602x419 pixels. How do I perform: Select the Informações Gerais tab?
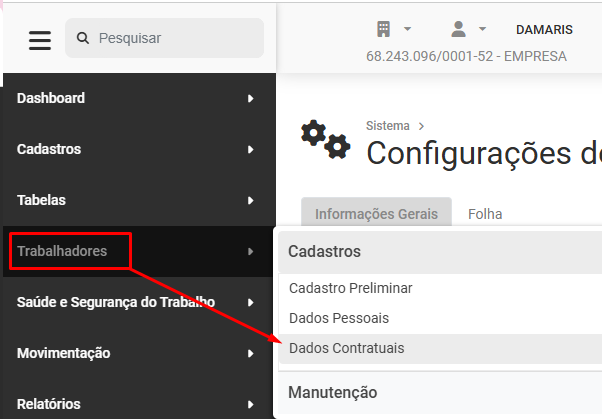pyautogui.click(x=376, y=212)
